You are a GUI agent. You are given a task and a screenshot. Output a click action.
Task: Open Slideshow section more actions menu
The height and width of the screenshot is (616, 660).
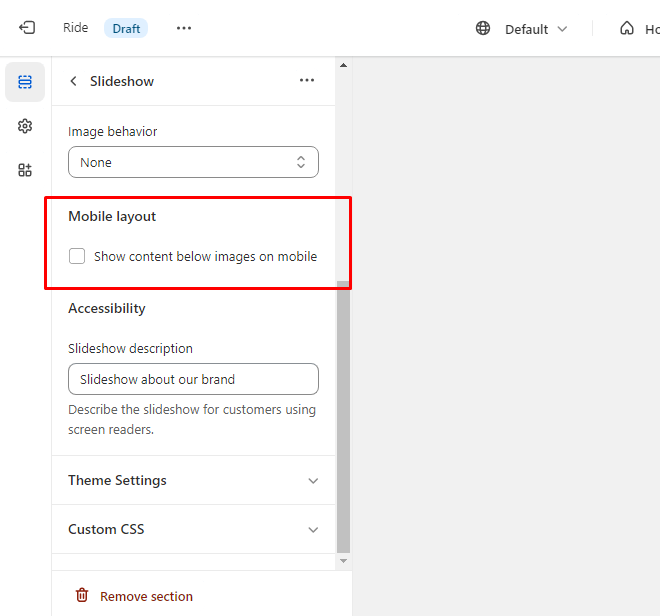(307, 81)
